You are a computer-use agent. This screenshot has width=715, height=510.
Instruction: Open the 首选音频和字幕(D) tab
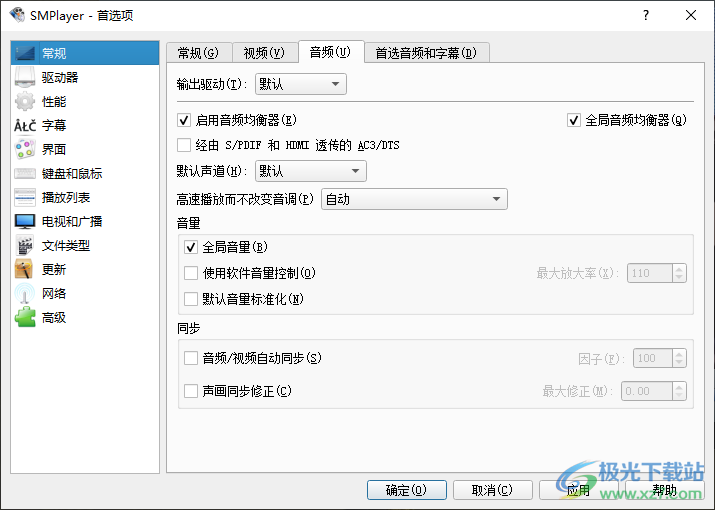[x=427, y=53]
